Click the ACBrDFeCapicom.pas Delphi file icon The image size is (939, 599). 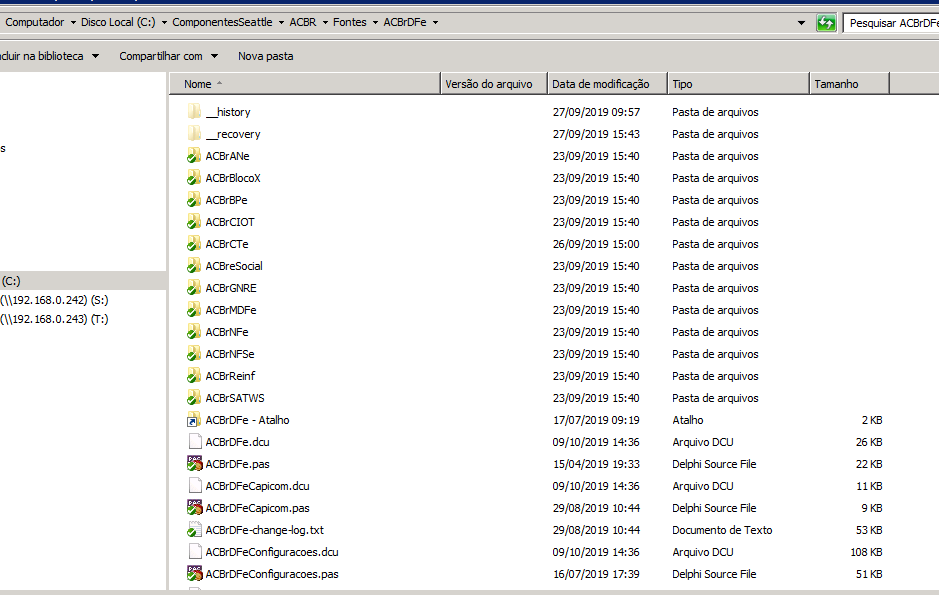194,507
